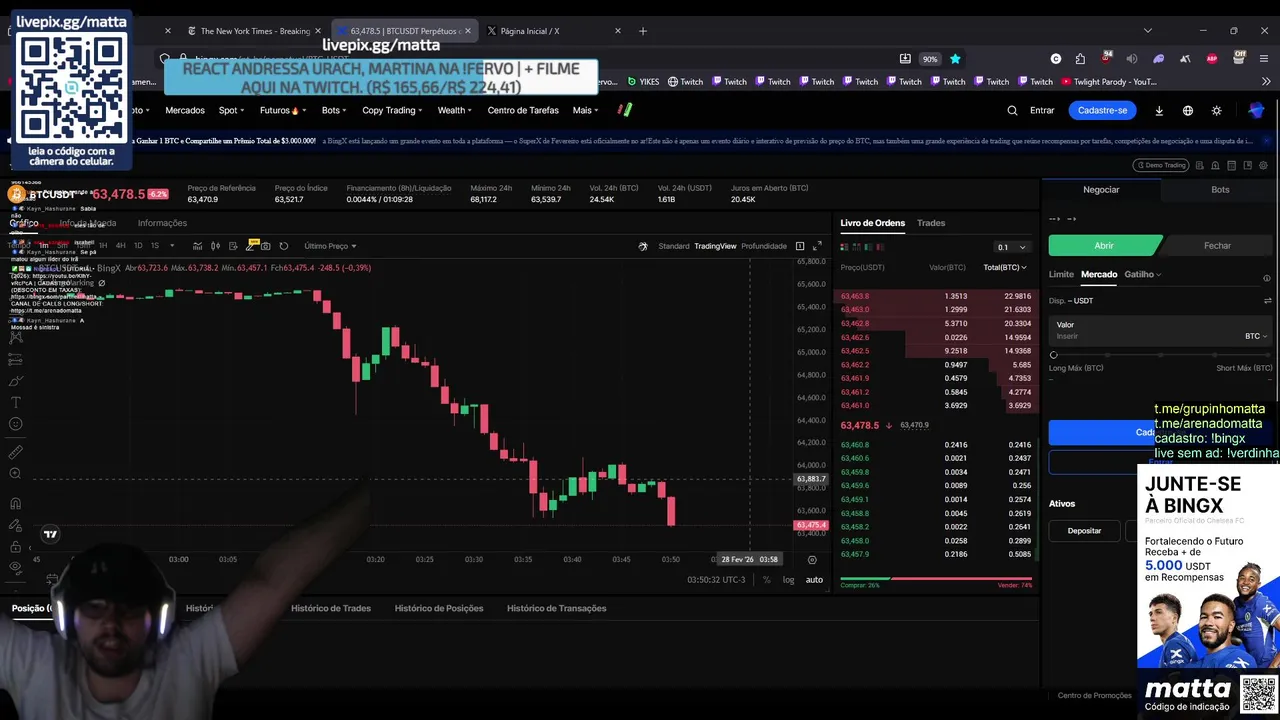The height and width of the screenshot is (720, 1280).
Task: Click the chart fullscreen expand icon
Action: [817, 246]
